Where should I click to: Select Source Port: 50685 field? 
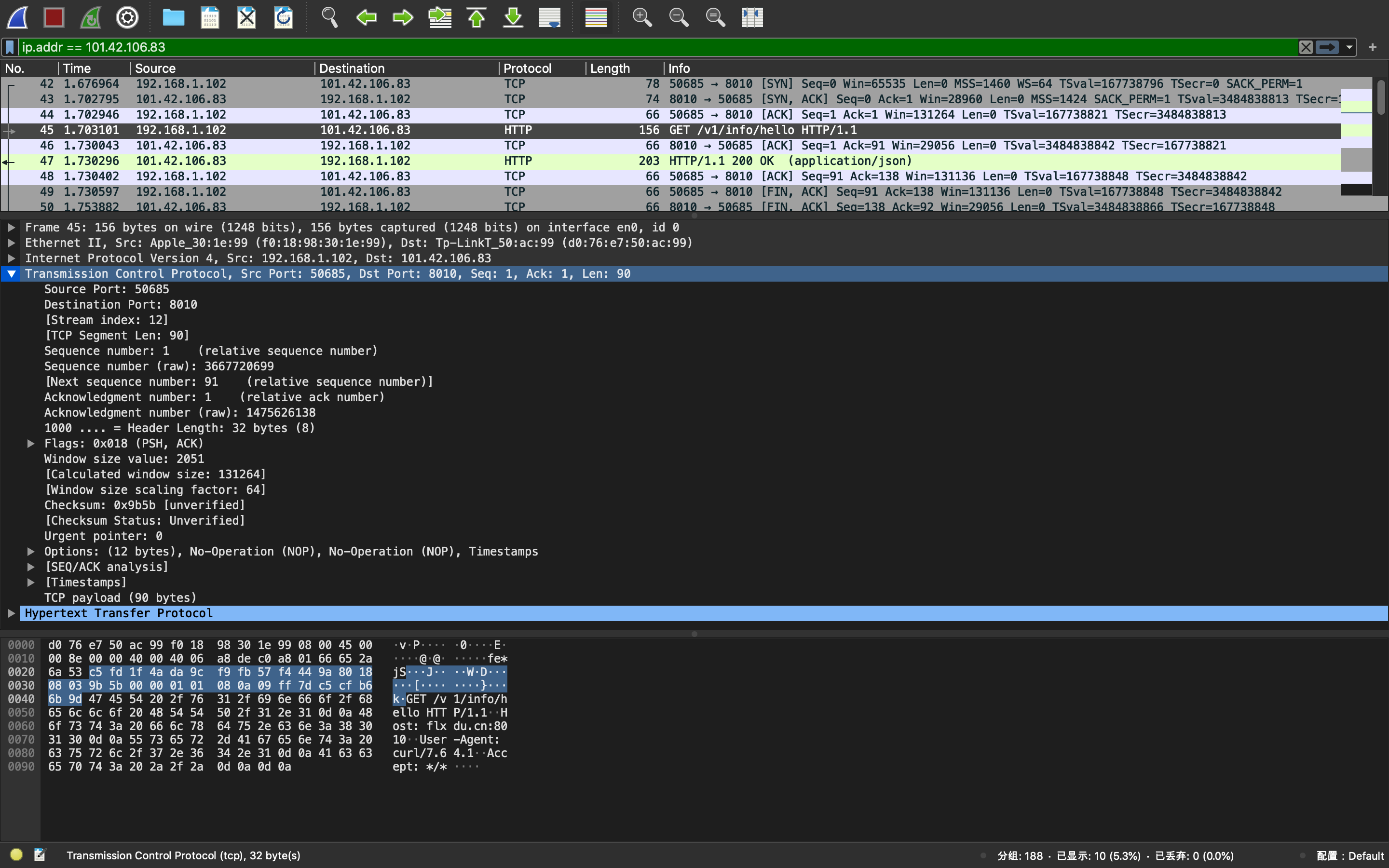107,289
